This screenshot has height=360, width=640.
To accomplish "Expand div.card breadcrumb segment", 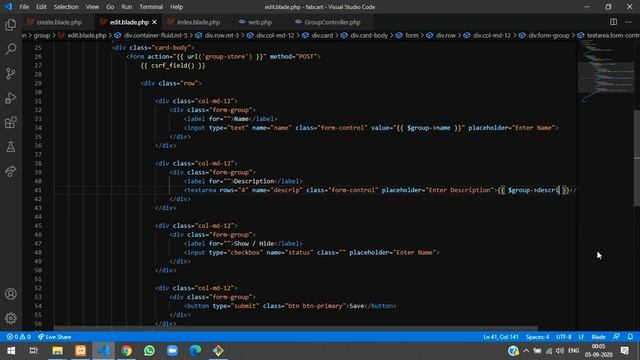I will (x=322, y=36).
